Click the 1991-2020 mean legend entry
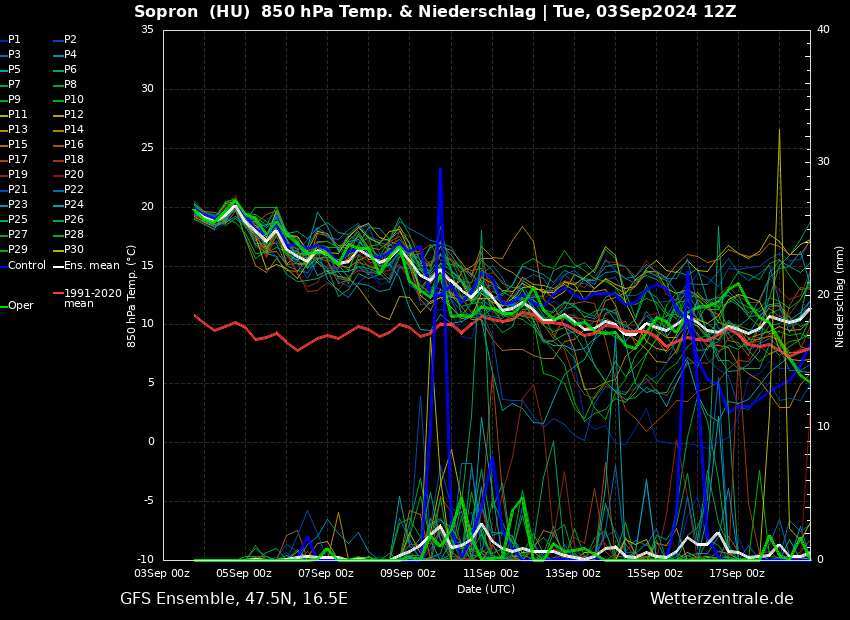The image size is (850, 620). point(92,298)
